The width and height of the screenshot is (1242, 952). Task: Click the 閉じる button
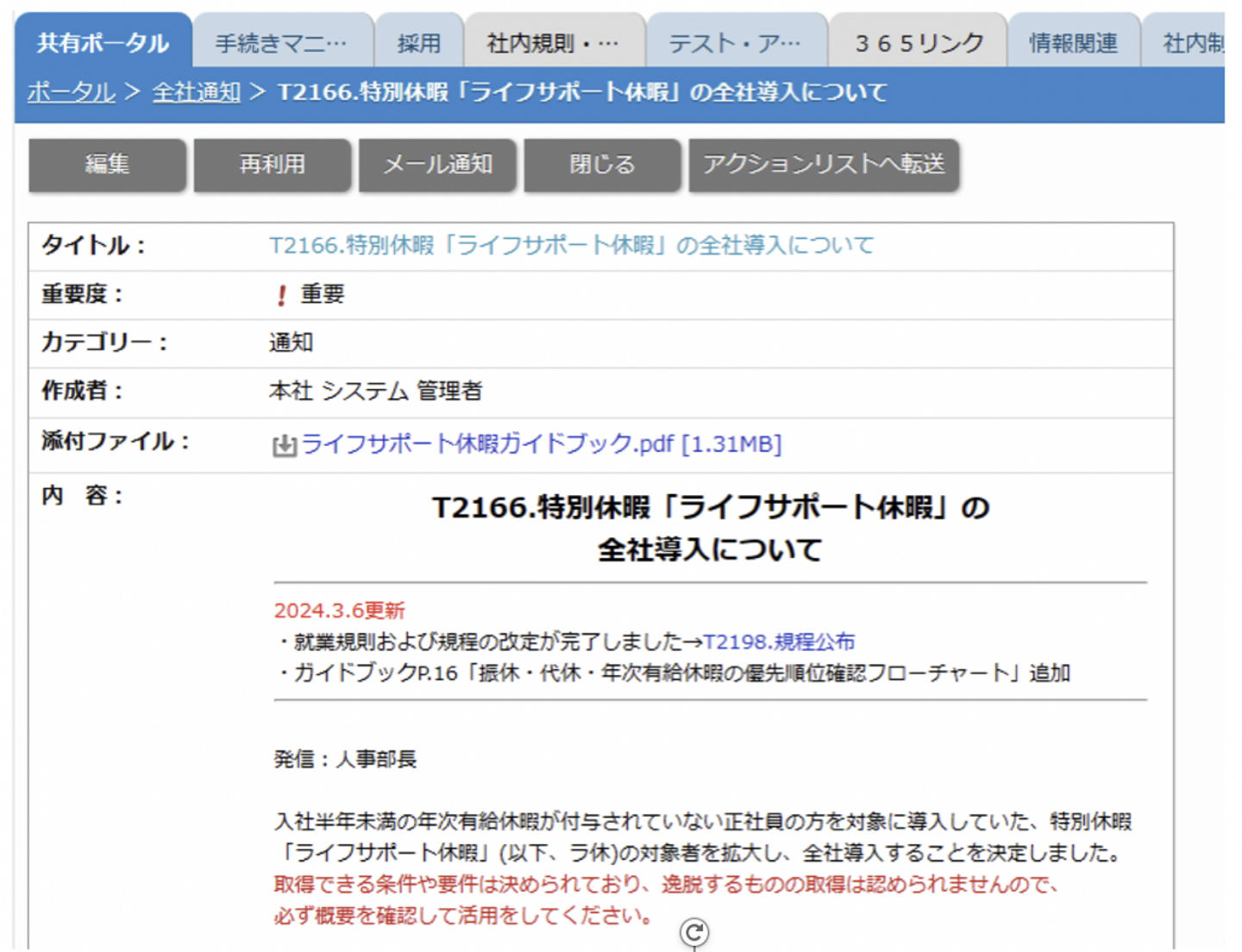(x=602, y=164)
